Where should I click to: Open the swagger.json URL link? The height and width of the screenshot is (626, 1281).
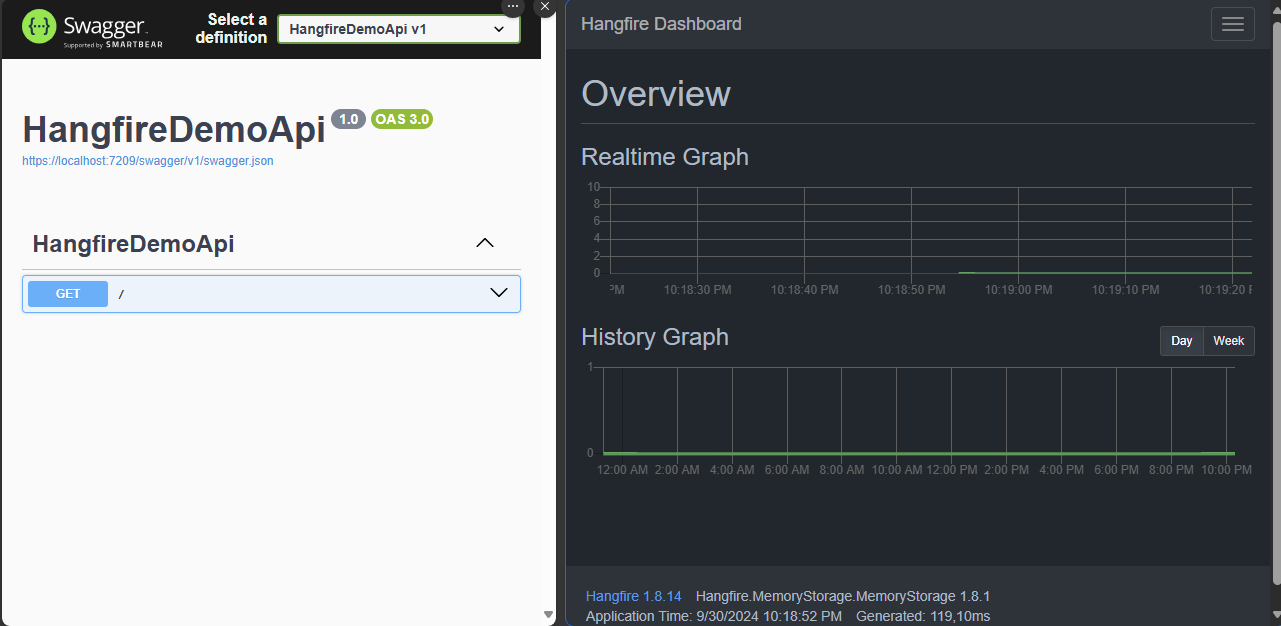click(148, 160)
